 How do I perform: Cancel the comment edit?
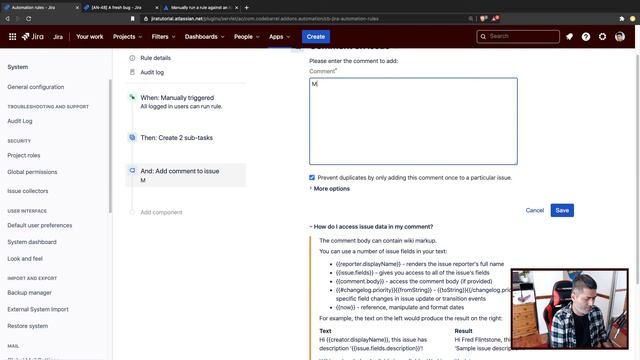point(535,210)
